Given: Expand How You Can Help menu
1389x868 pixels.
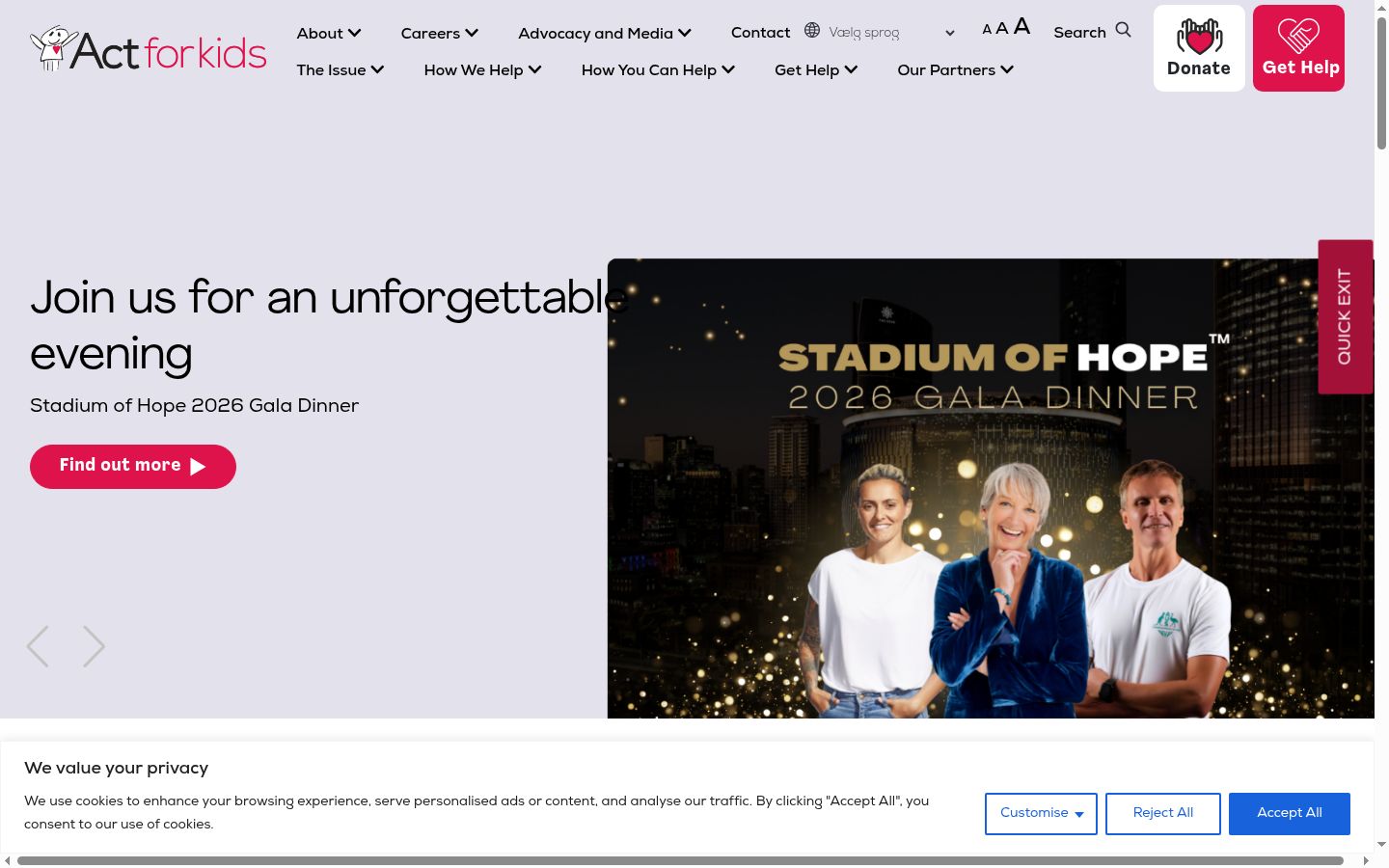Looking at the screenshot, I should tap(659, 69).
